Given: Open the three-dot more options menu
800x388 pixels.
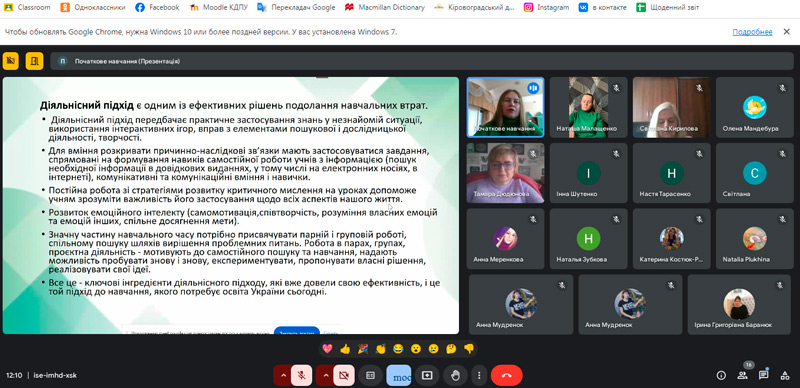Looking at the screenshot, I should click(479, 375).
